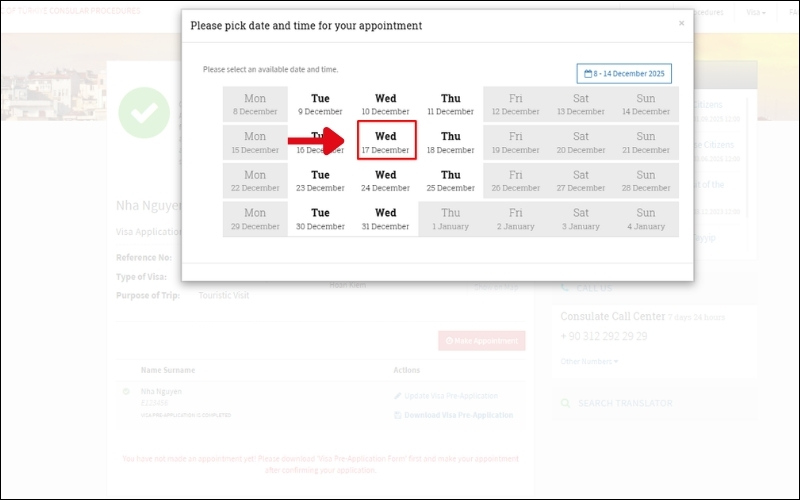Click the Call Us phone icon
The width and height of the screenshot is (800, 500).
pos(567,288)
